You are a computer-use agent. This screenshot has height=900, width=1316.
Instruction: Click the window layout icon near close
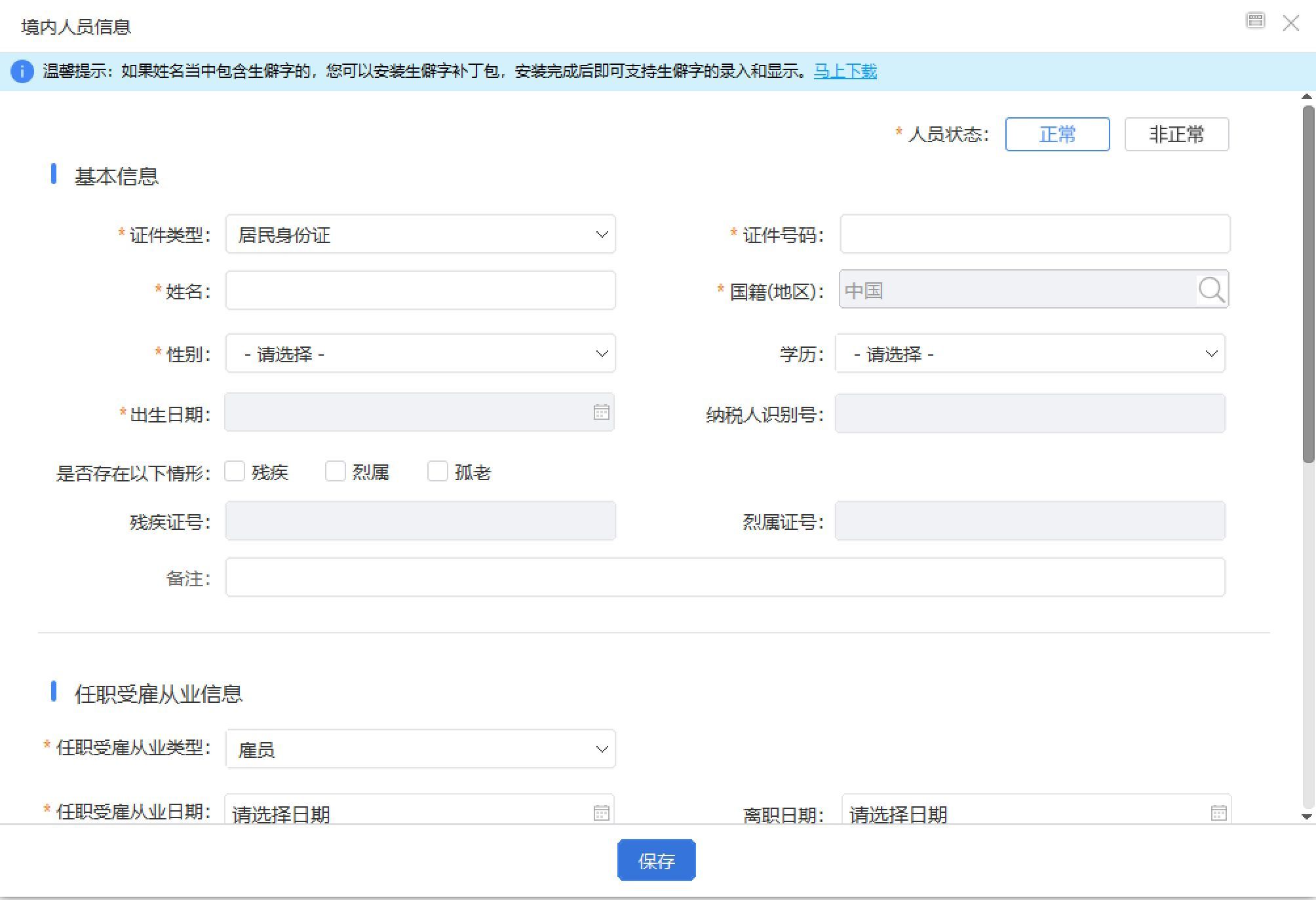pyautogui.click(x=1255, y=21)
